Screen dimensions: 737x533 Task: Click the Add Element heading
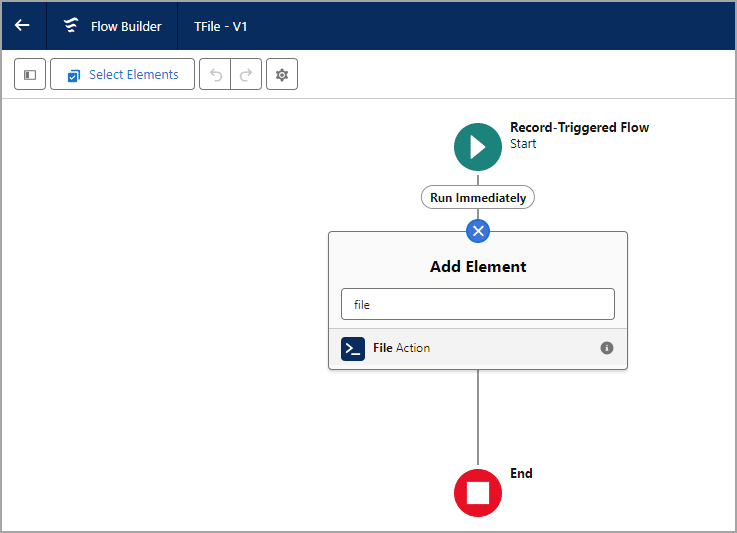(478, 266)
